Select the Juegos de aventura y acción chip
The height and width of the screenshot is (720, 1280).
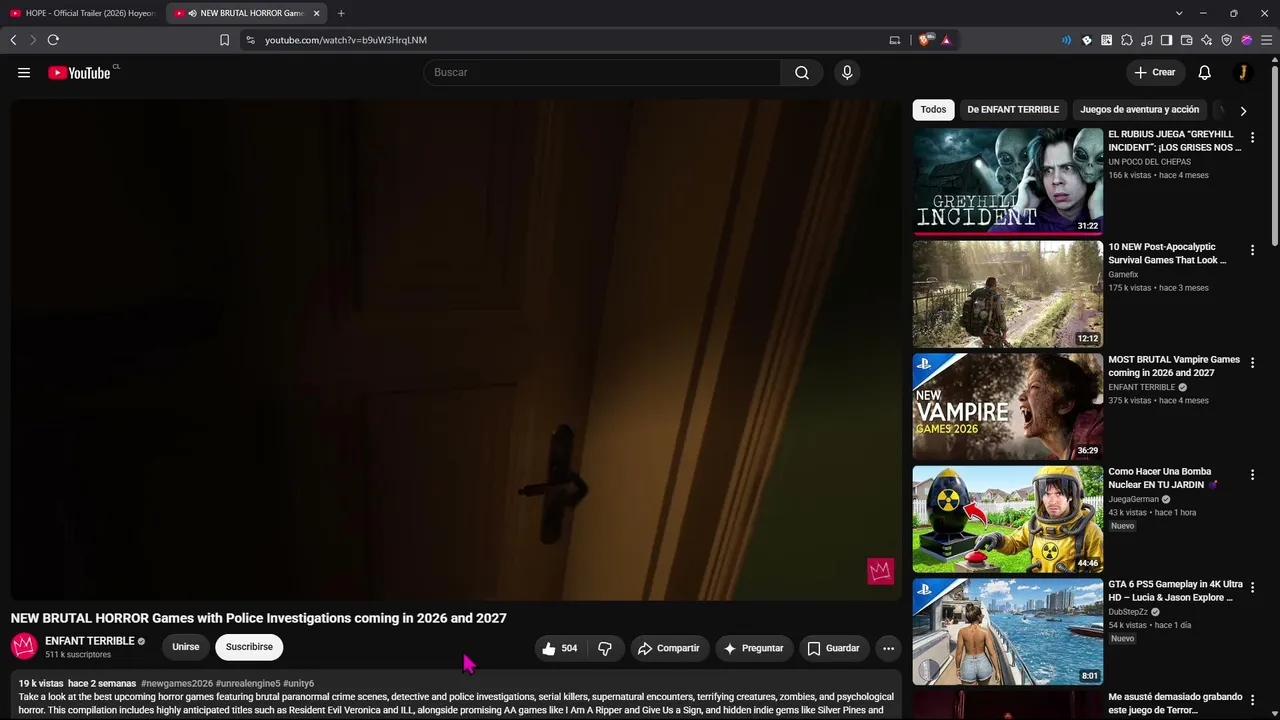point(1139,110)
